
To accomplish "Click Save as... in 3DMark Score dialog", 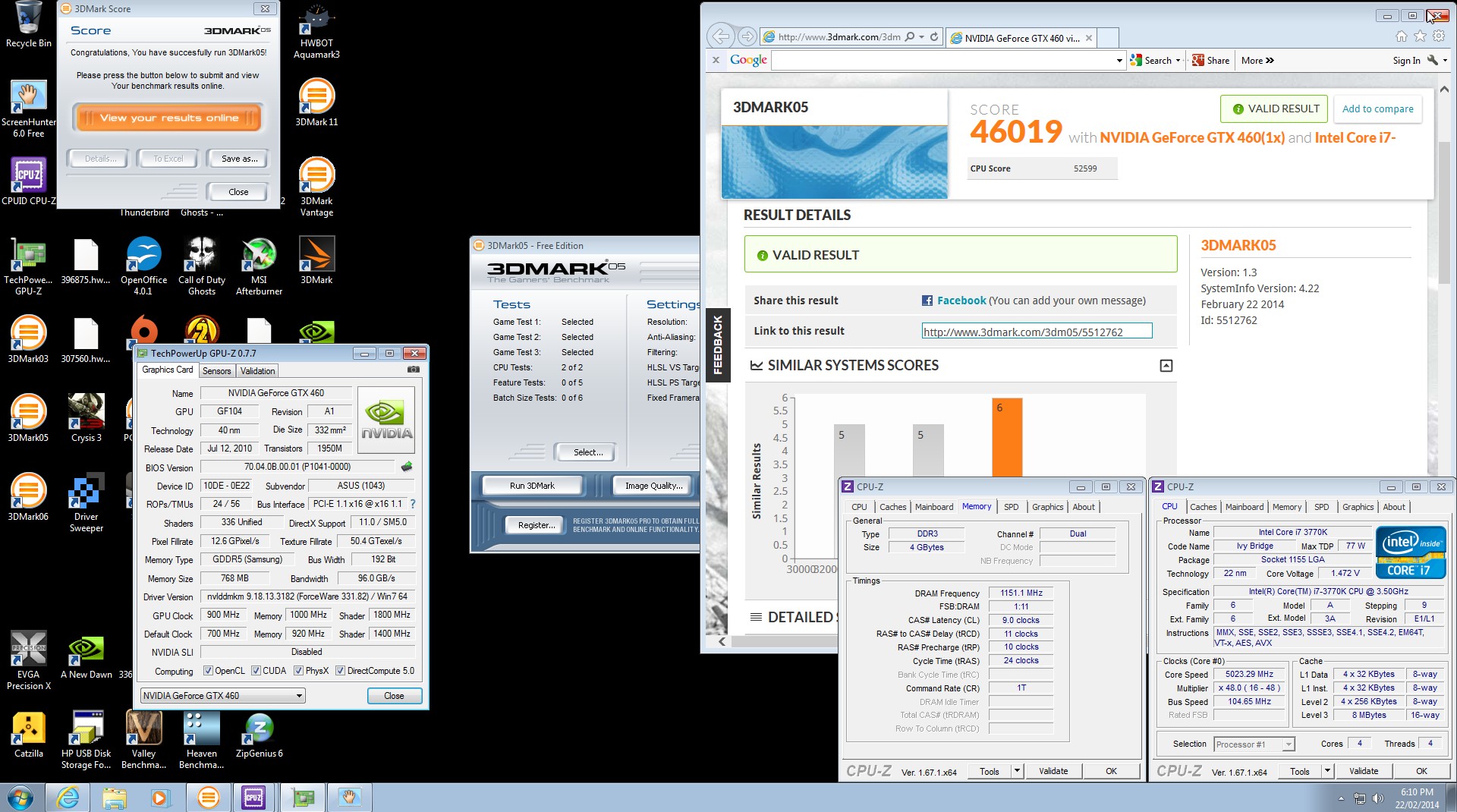I will [239, 159].
